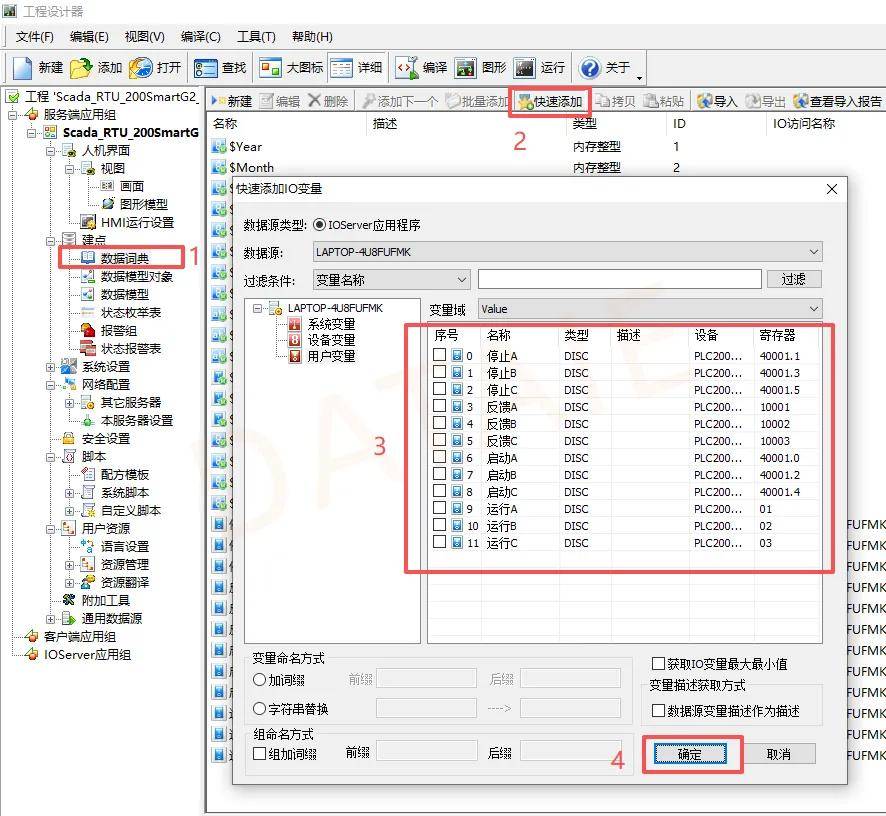Check the box for variable 反馈B
Viewport: 886px width, 816px height.
[x=440, y=423]
